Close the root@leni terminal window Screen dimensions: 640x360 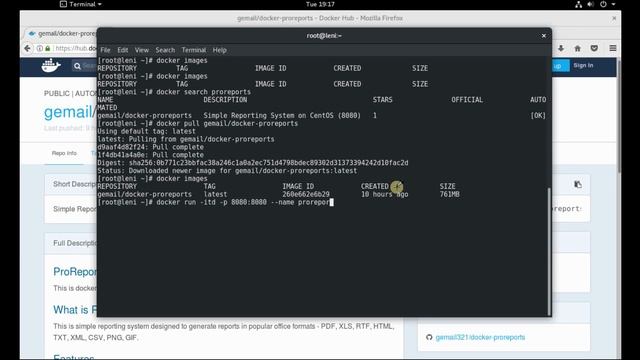pos(544,36)
